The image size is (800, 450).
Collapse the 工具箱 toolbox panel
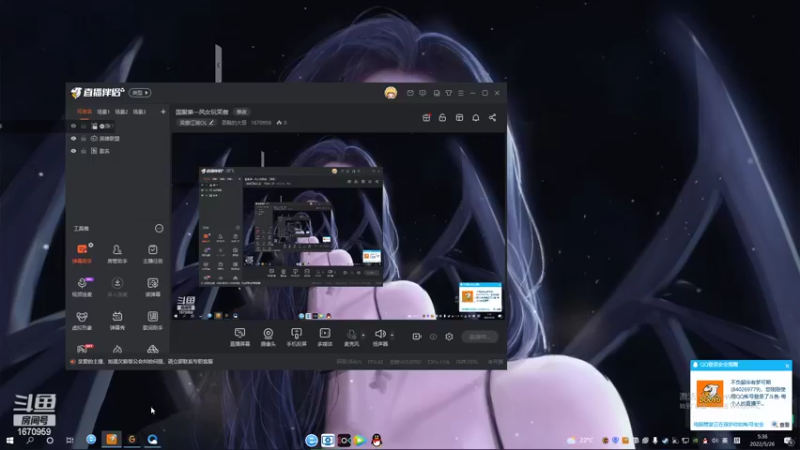pos(159,229)
